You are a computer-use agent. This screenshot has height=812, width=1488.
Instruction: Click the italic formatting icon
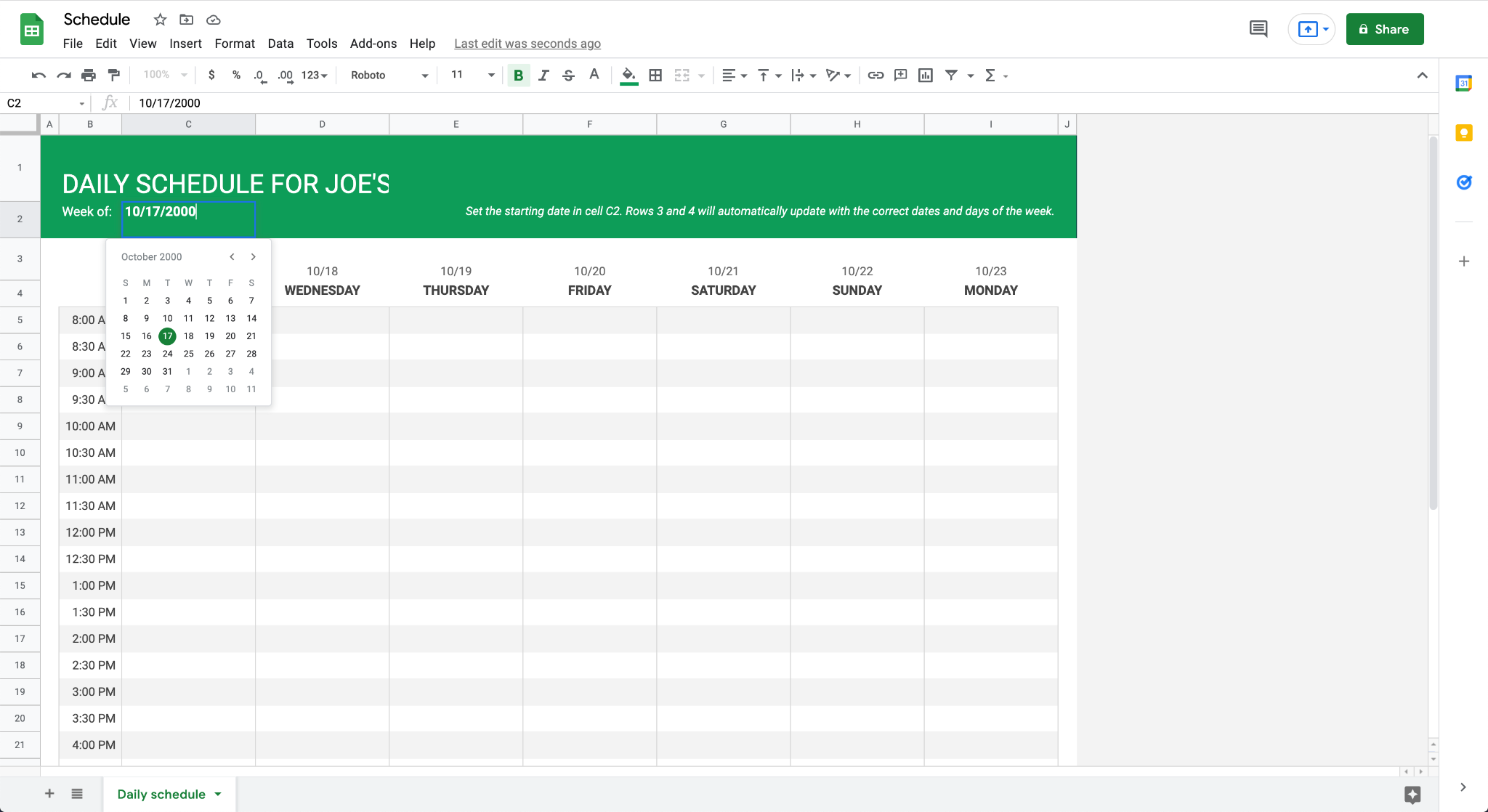(x=544, y=75)
